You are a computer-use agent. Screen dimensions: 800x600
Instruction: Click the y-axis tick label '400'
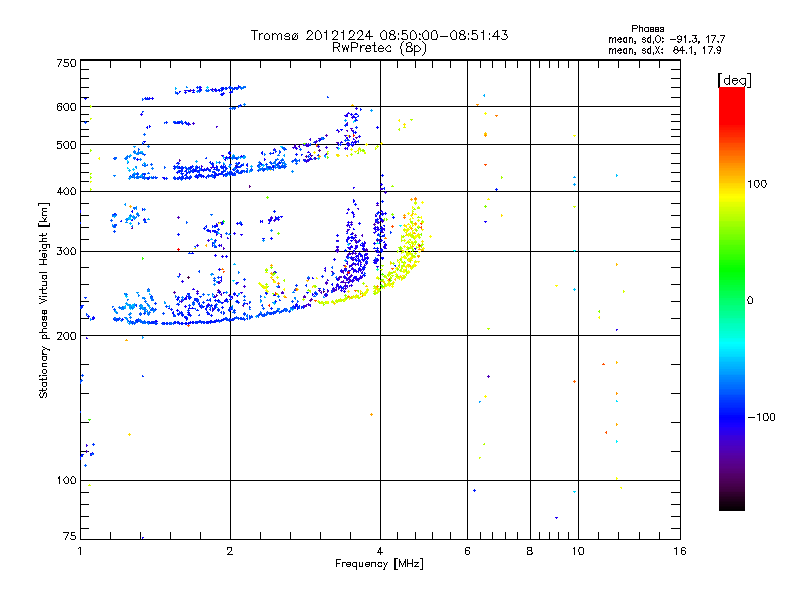pos(67,192)
